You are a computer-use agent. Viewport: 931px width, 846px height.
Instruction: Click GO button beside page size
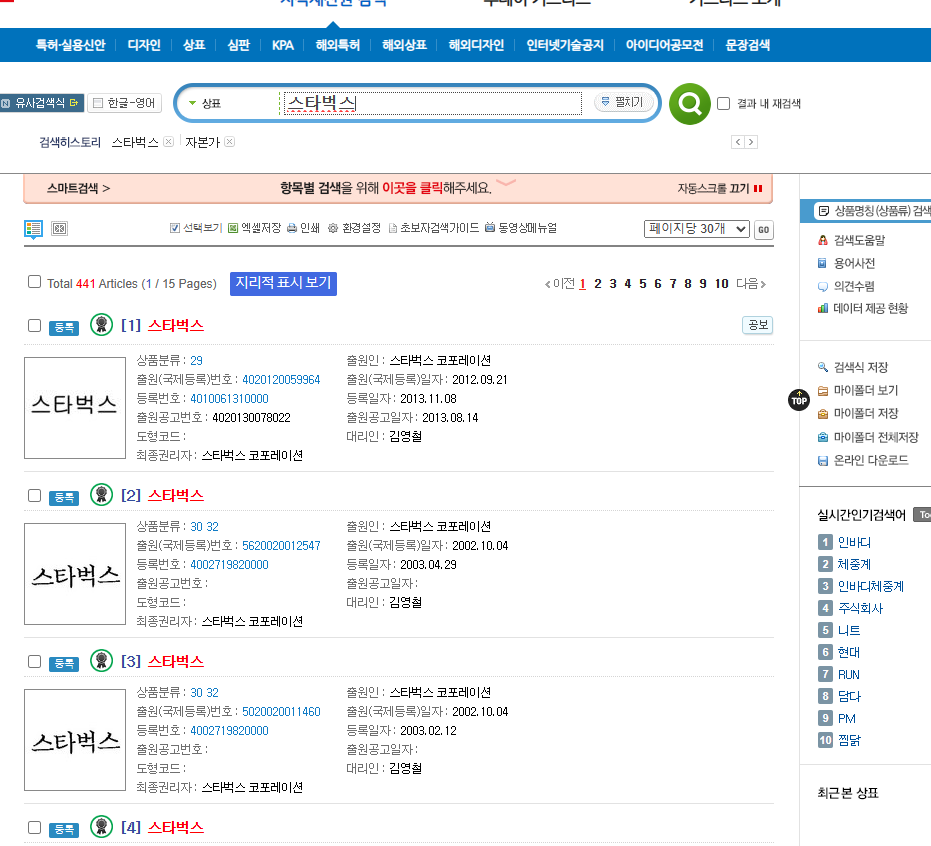[x=764, y=229]
